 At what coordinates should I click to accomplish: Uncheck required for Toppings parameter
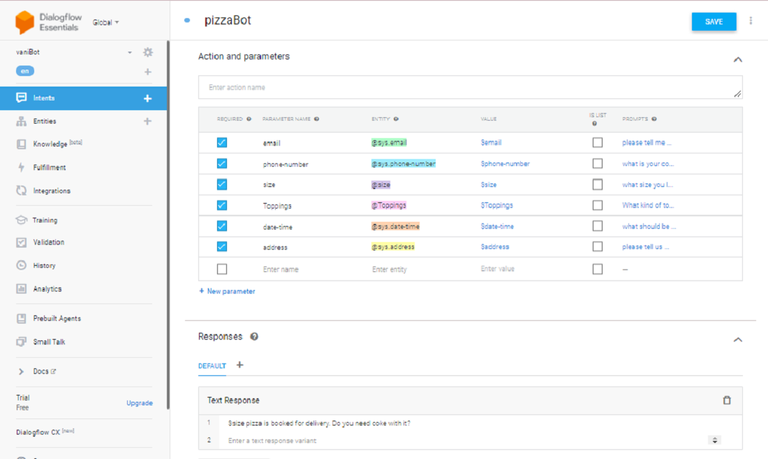[x=222, y=205]
